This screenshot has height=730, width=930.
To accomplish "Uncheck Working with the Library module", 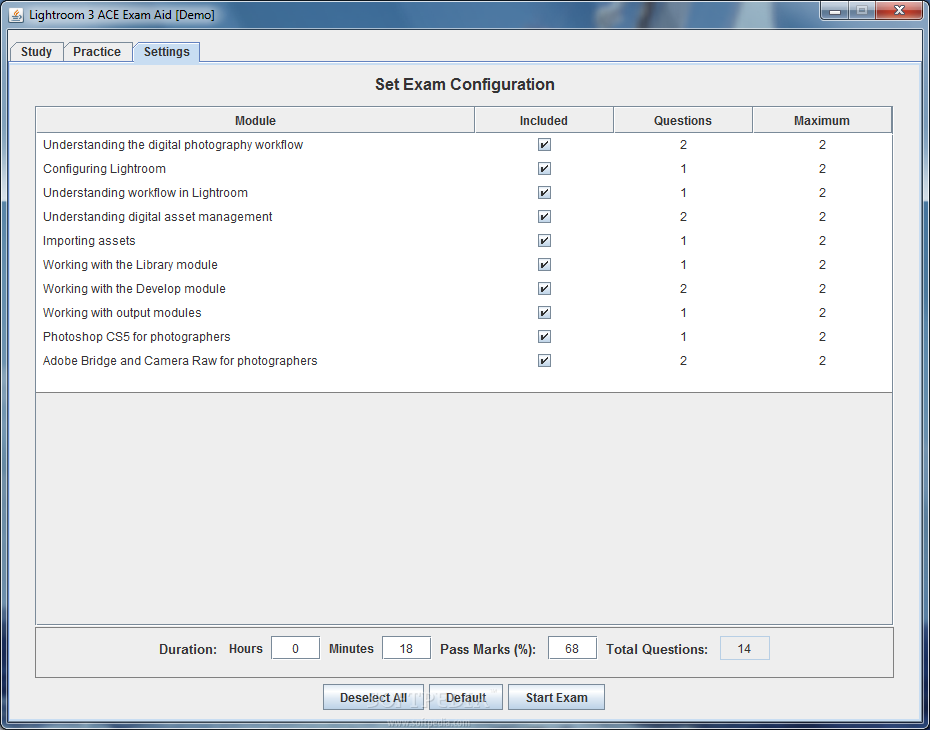I will tap(544, 264).
